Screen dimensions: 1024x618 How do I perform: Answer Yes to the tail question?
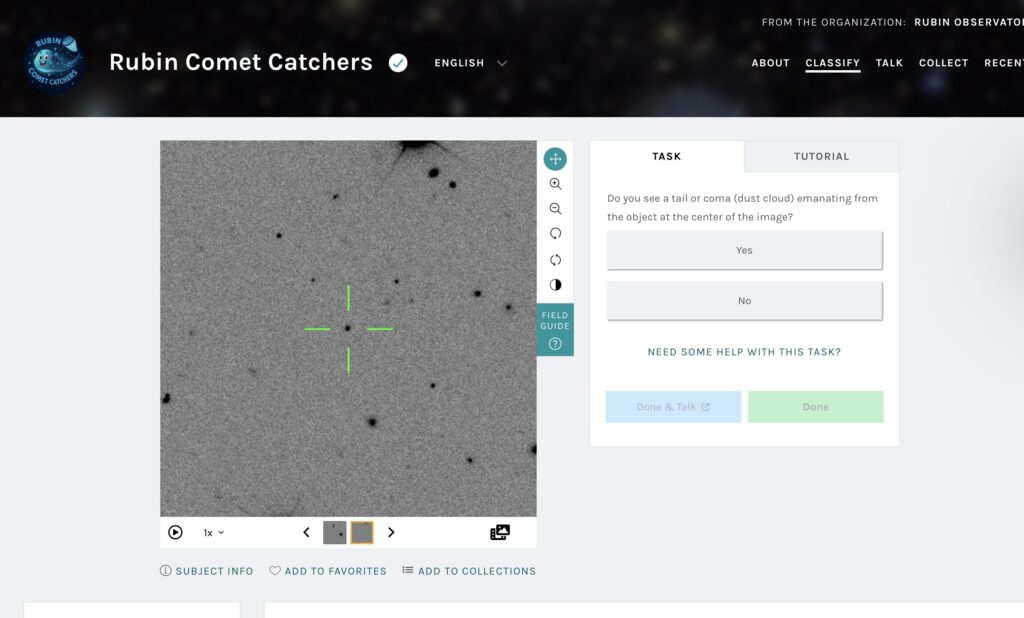(x=744, y=251)
